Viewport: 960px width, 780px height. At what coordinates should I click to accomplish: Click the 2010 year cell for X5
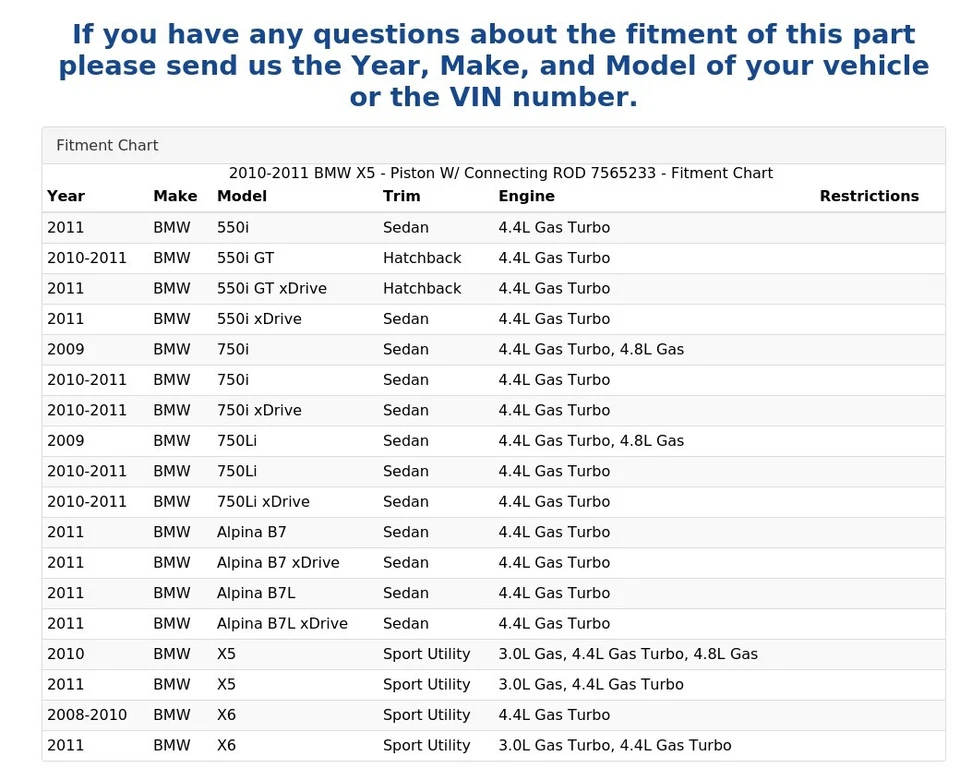66,654
